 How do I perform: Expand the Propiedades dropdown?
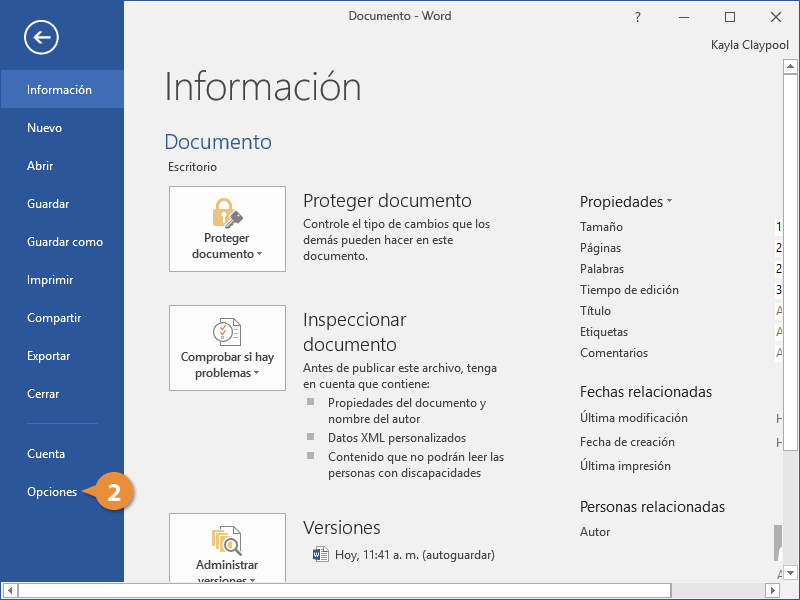coord(626,202)
